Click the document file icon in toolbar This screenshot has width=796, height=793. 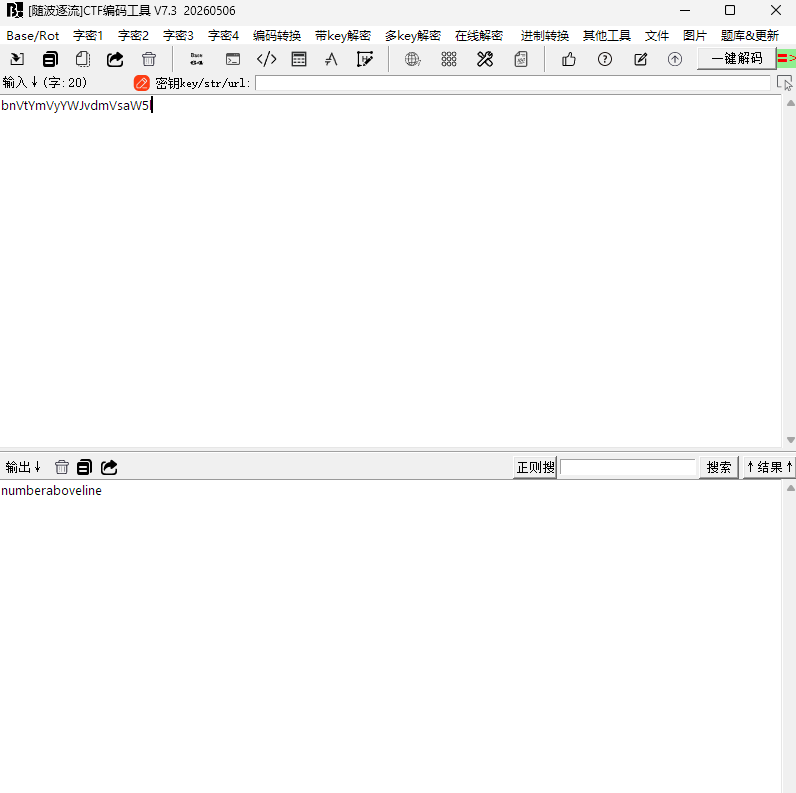point(521,59)
